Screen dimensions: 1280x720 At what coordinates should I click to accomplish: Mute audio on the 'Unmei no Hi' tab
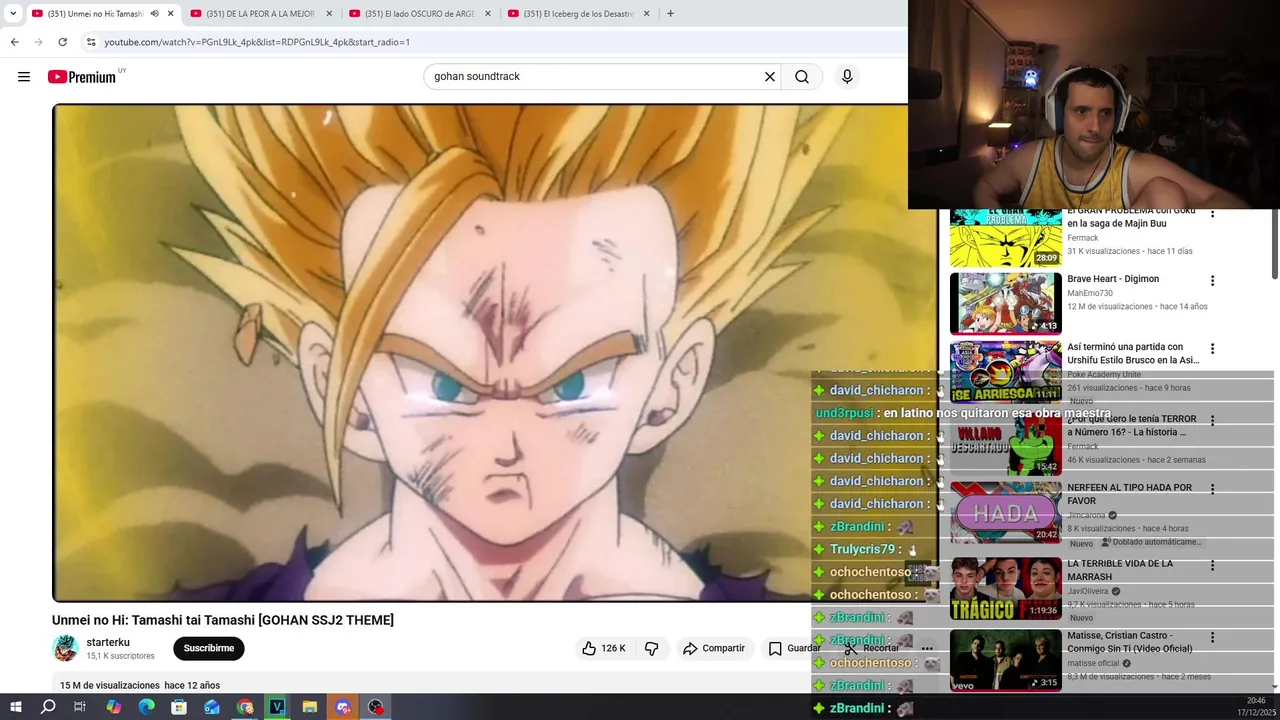[154, 14]
